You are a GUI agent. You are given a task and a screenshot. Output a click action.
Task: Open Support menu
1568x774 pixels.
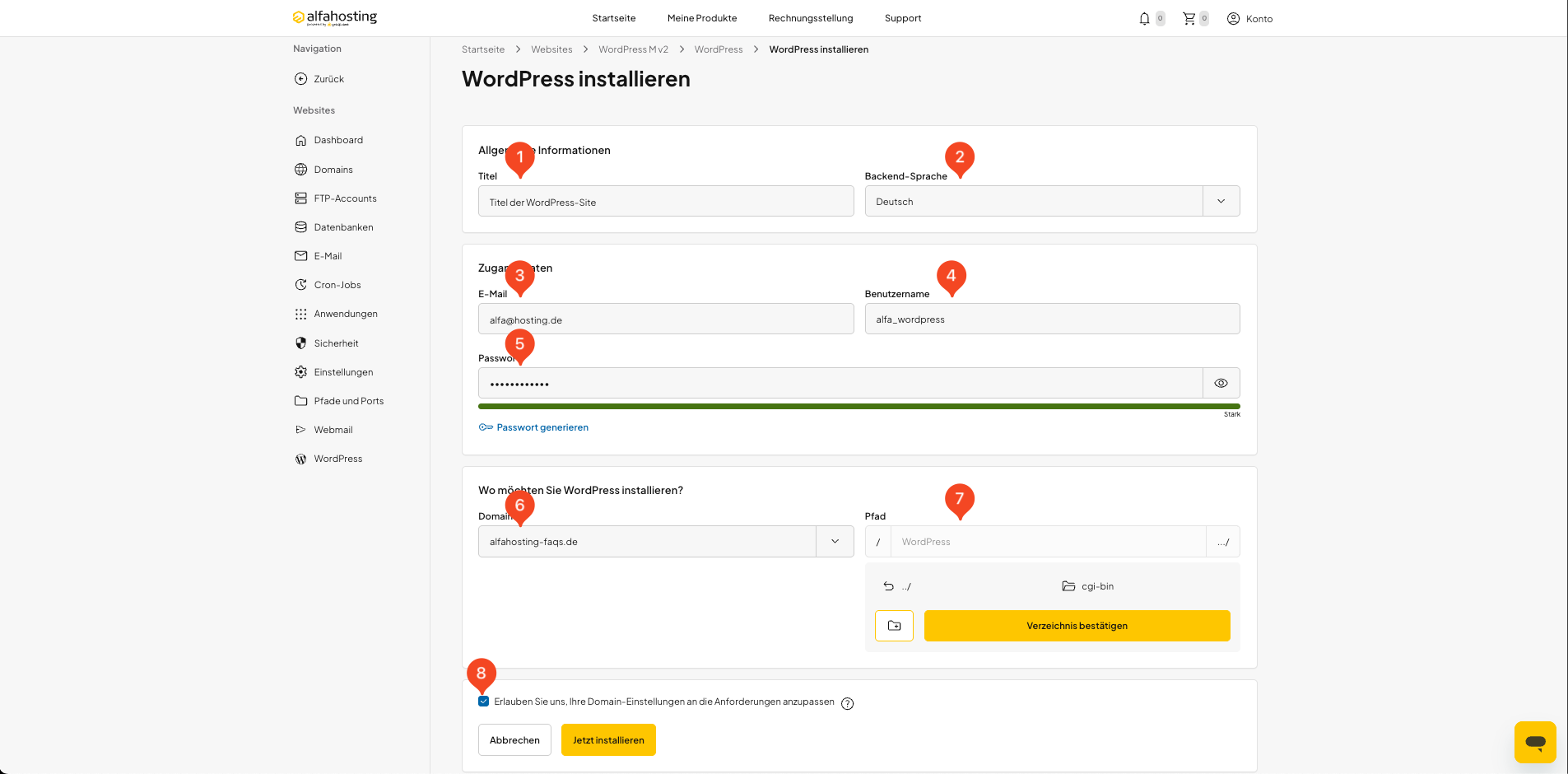[903, 18]
